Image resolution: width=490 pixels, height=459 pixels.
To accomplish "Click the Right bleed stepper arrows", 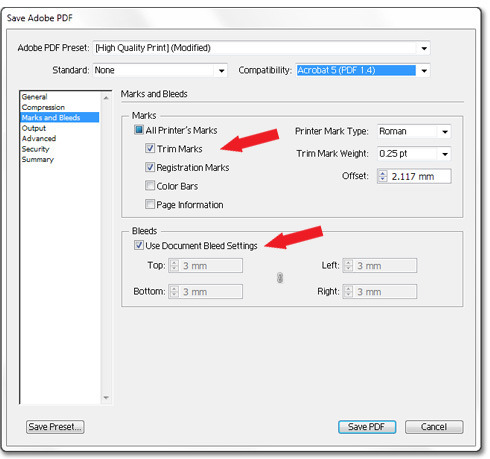I will click(x=348, y=292).
